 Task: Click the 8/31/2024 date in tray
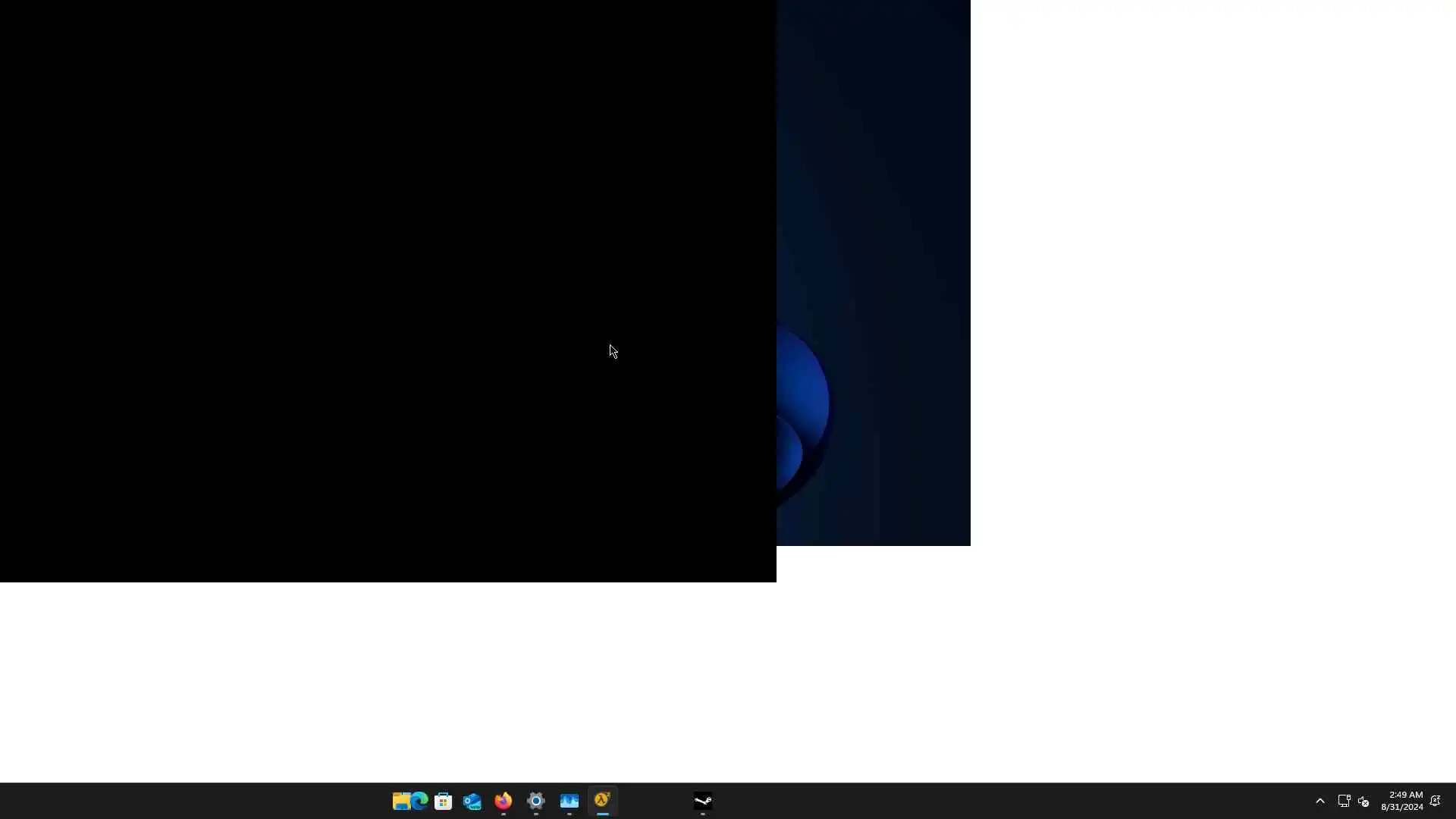tap(1401, 807)
